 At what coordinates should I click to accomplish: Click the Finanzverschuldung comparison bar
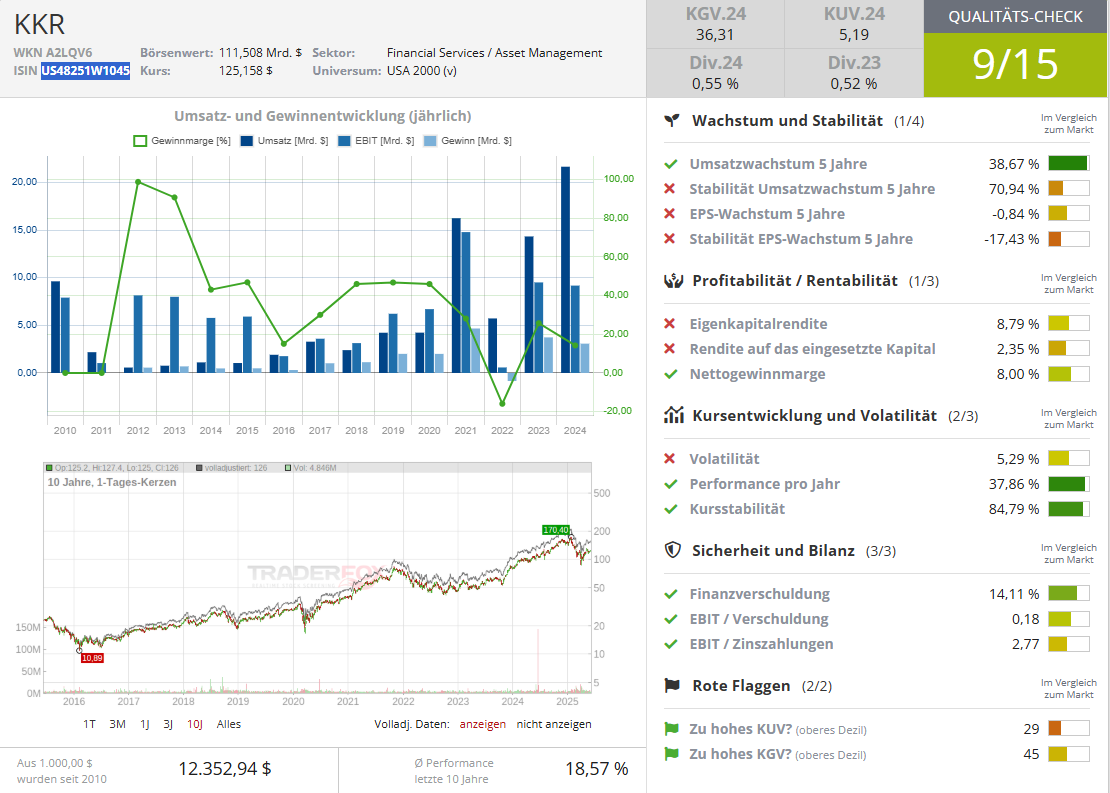pos(1068,593)
